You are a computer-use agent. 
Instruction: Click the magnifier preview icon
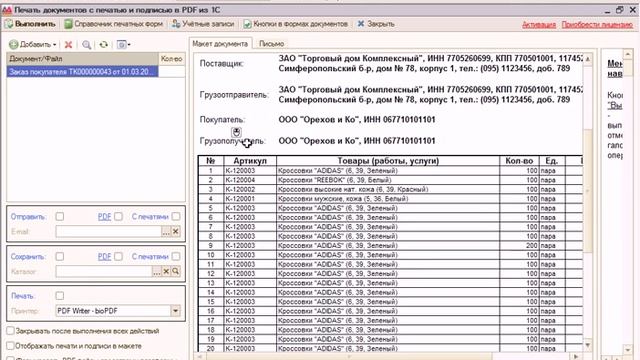(x=87, y=44)
